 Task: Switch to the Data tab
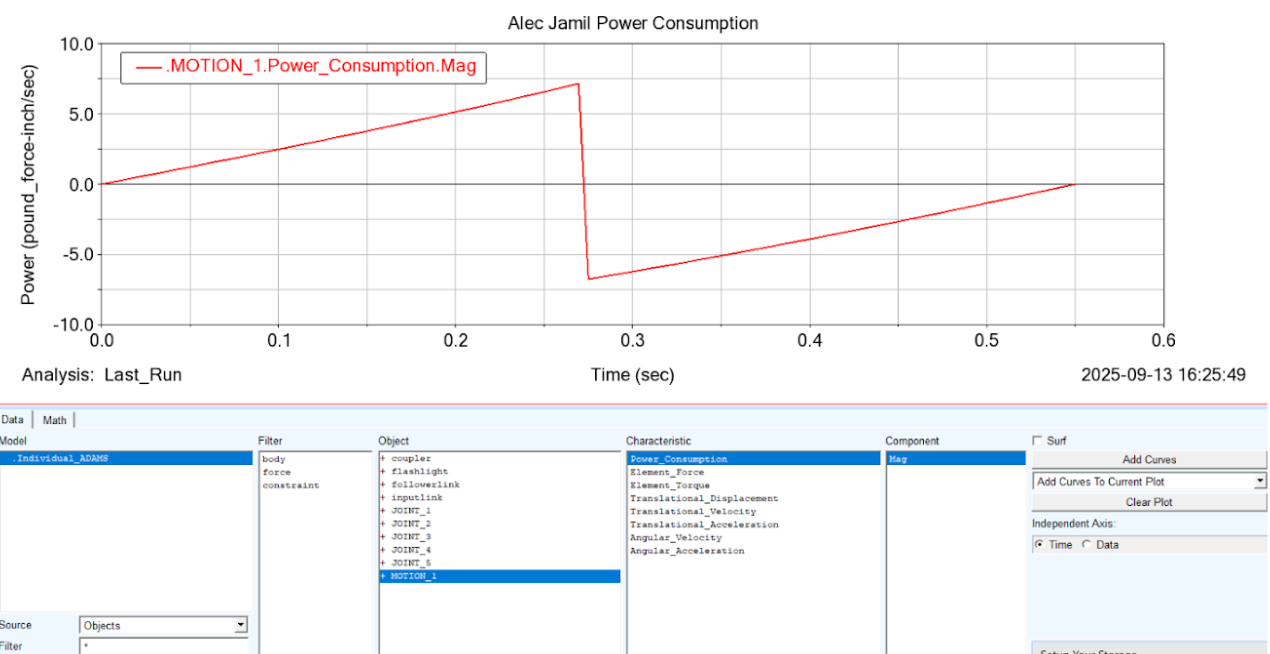14,420
